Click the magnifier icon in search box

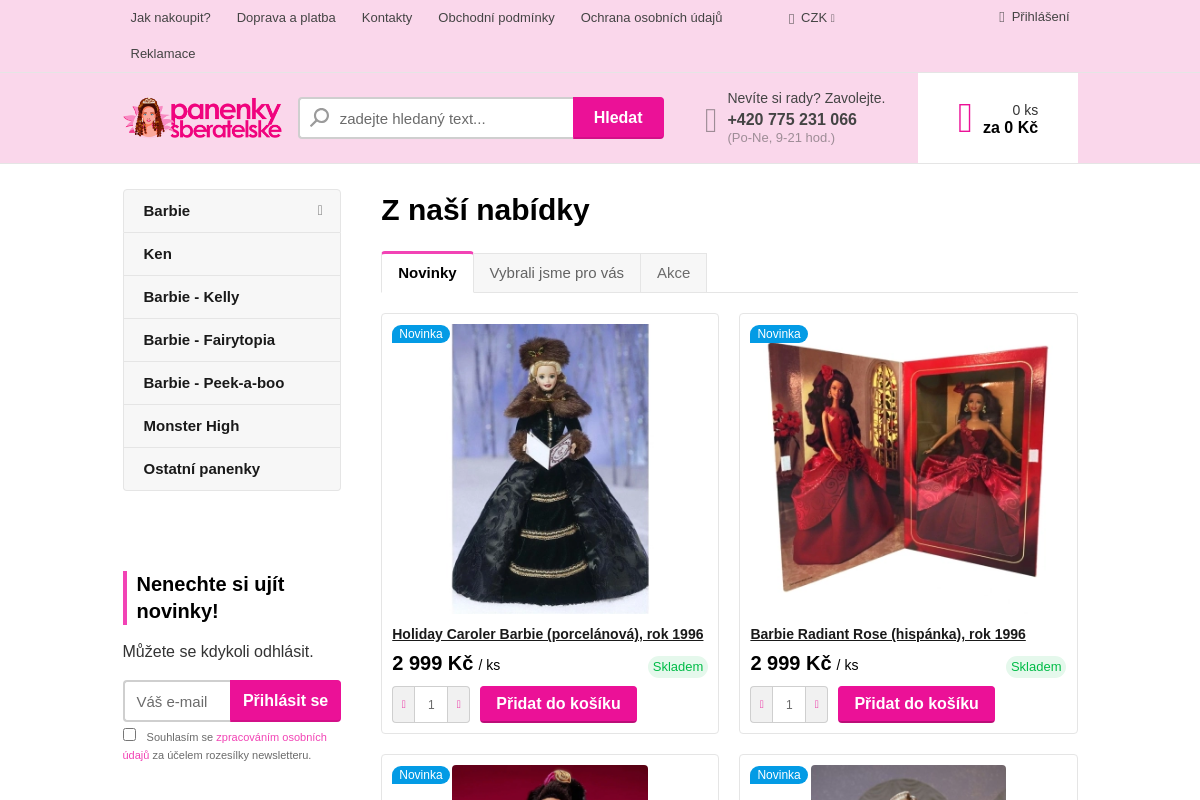320,118
